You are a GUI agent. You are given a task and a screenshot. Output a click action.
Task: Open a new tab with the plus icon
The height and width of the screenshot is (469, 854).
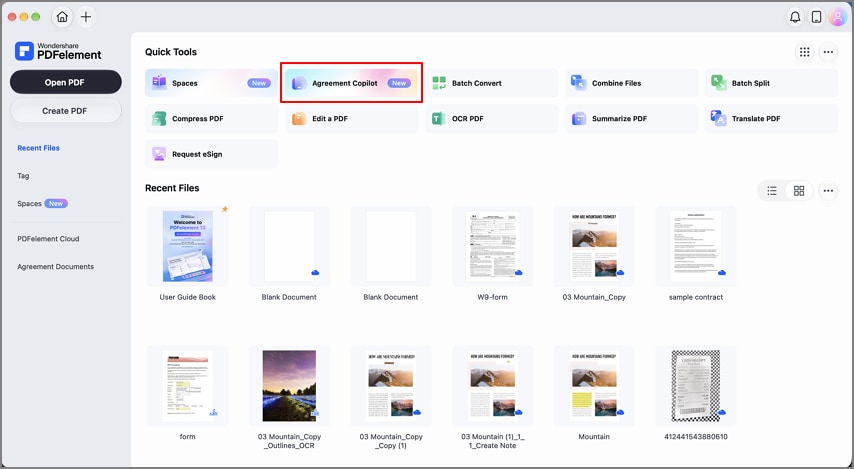(x=86, y=17)
